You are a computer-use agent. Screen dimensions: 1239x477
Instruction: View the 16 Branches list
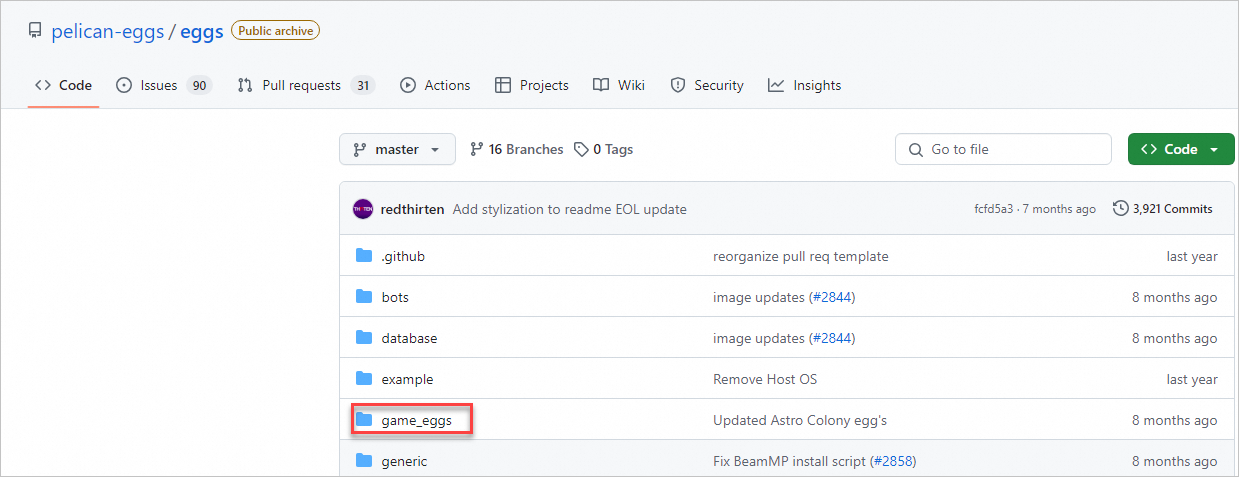[x=517, y=149]
